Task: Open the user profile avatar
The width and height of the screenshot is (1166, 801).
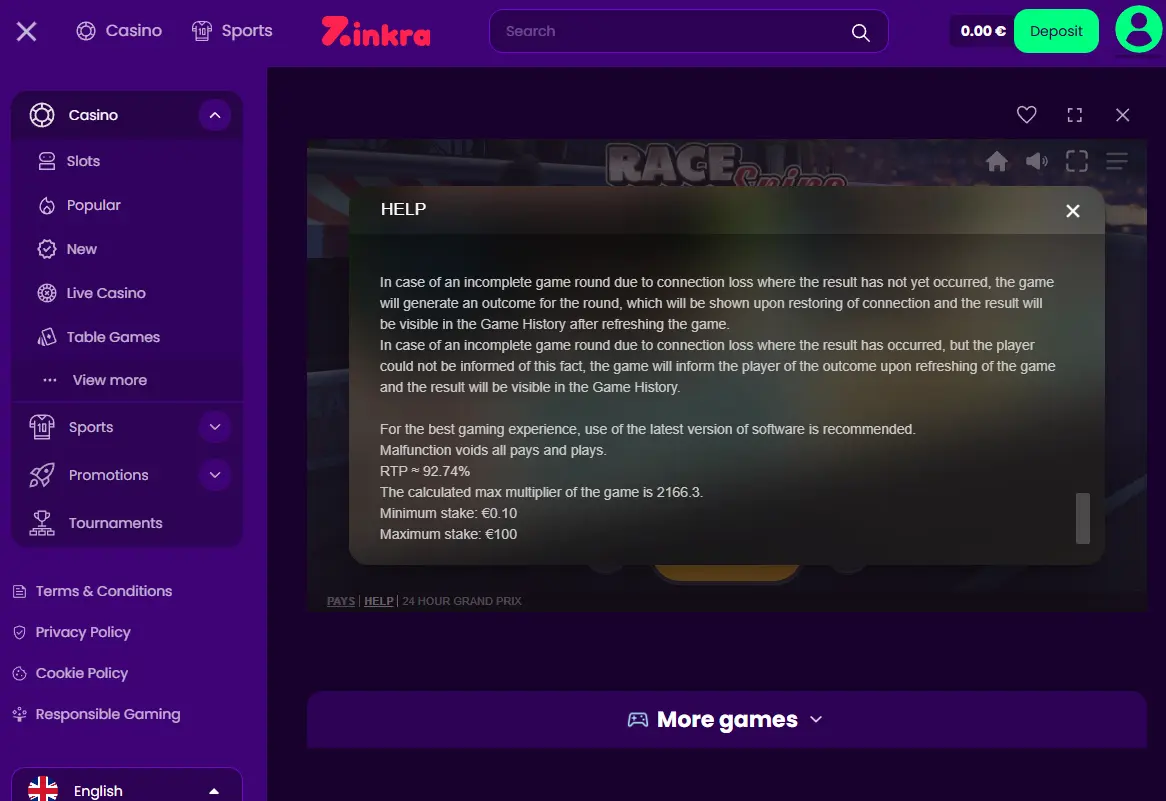Action: click(x=1138, y=30)
